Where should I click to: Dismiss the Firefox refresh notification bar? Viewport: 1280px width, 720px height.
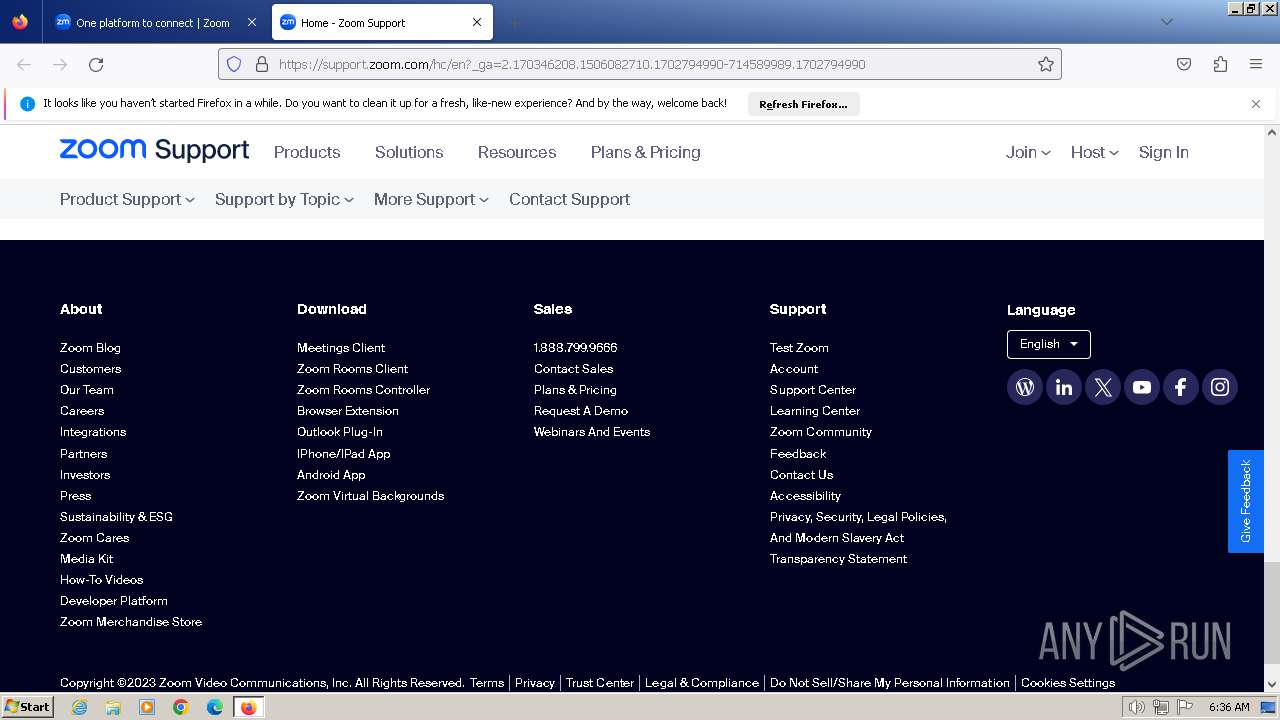pyautogui.click(x=1256, y=104)
